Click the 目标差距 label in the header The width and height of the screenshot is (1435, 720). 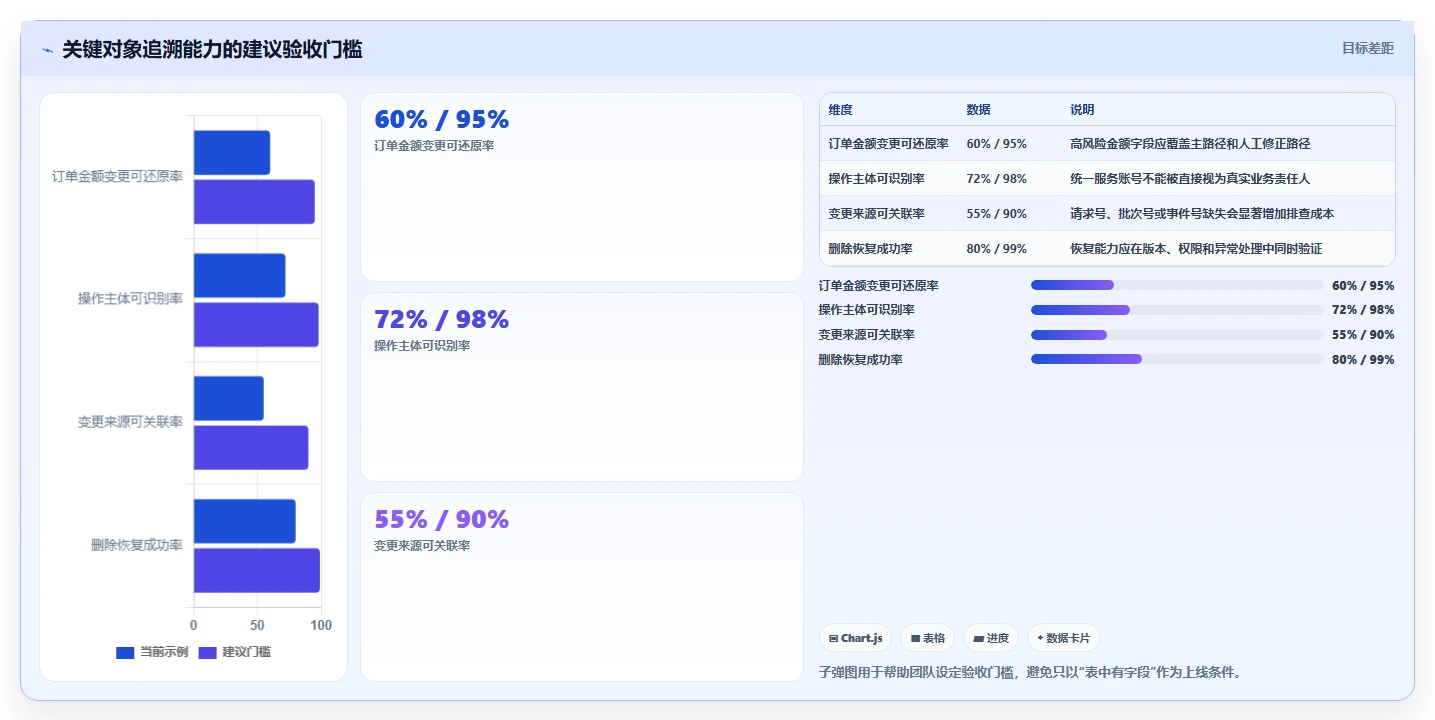(1368, 48)
